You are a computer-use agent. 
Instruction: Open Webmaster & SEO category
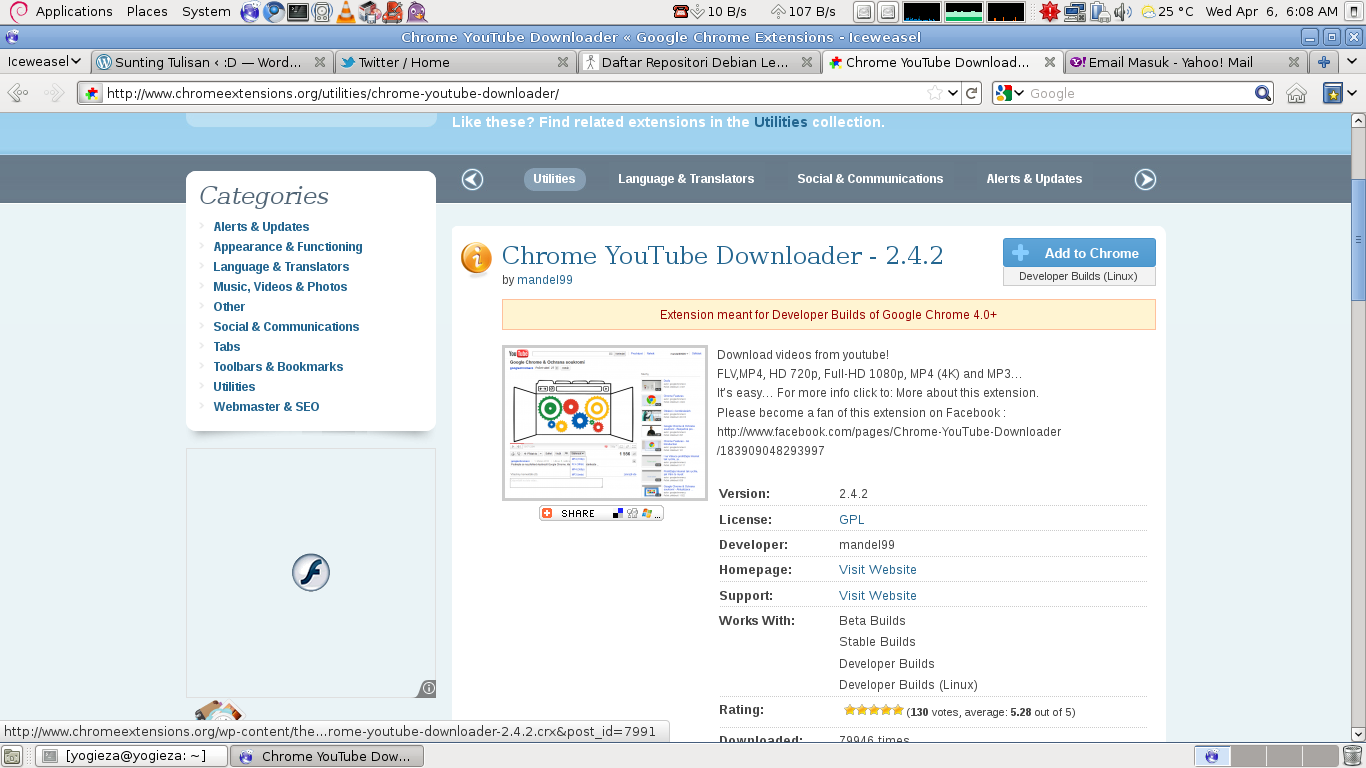(x=266, y=407)
